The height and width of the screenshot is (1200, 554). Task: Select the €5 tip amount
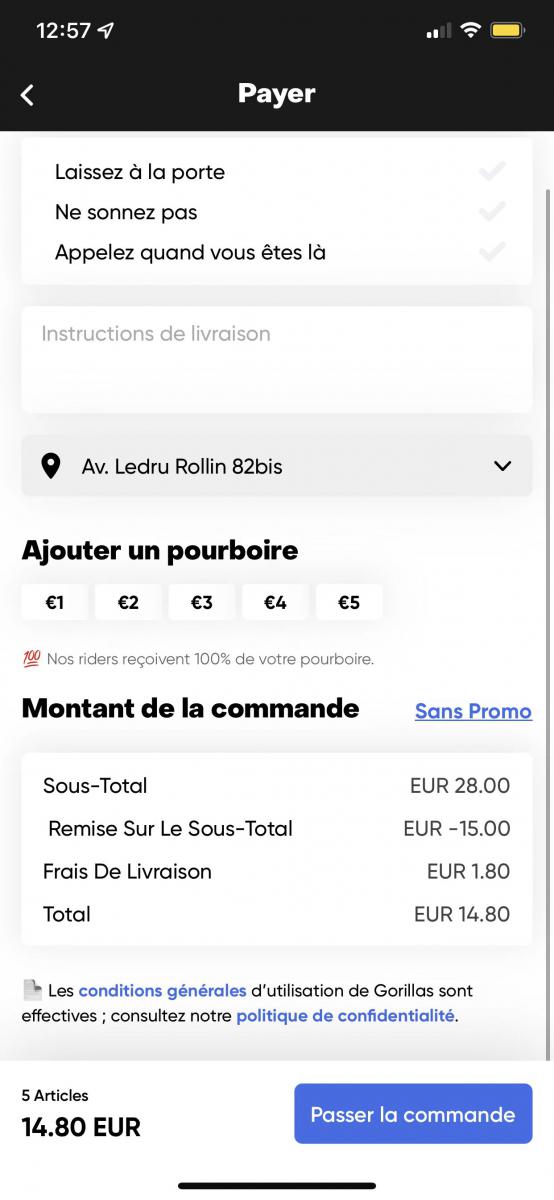coord(349,602)
